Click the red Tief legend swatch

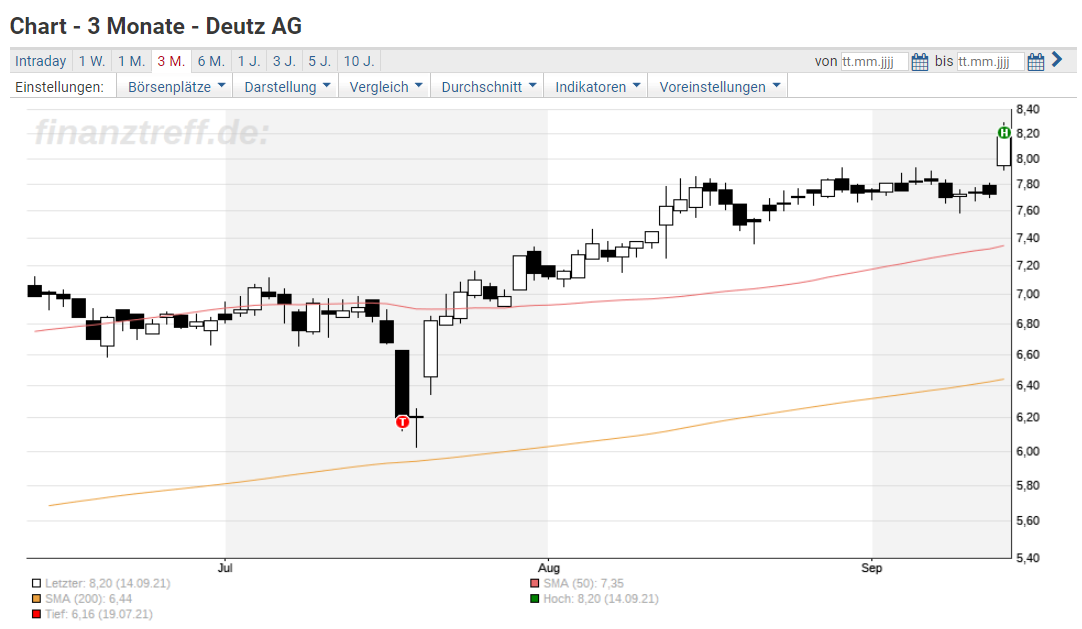tap(37, 614)
